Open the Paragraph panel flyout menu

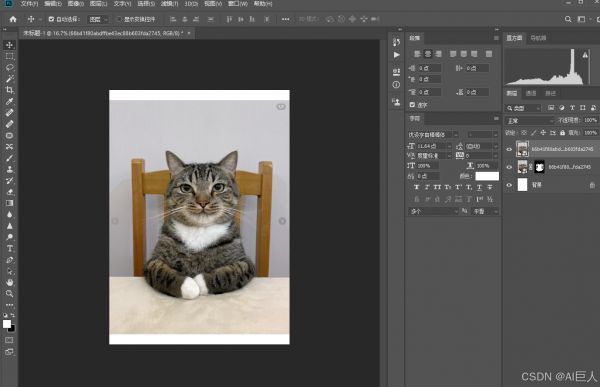pyautogui.click(x=496, y=38)
